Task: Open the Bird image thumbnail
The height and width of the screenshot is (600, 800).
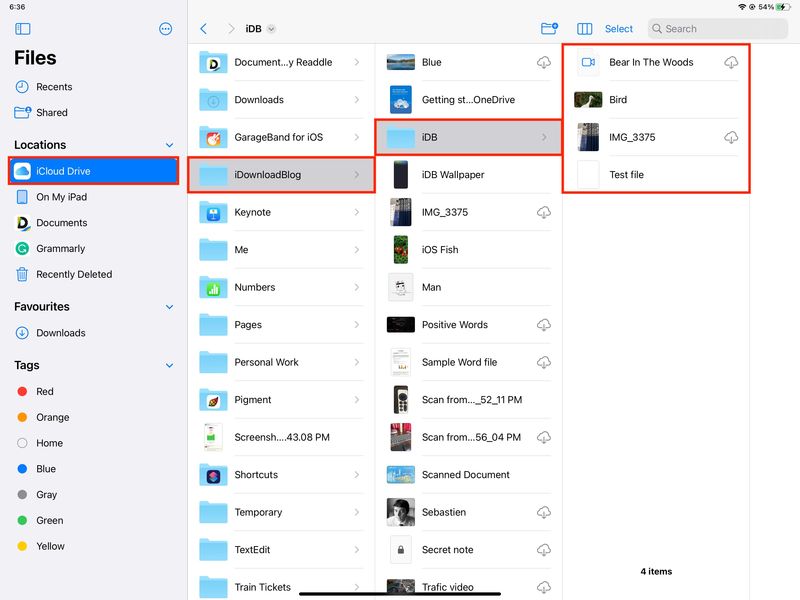Action: [x=588, y=99]
